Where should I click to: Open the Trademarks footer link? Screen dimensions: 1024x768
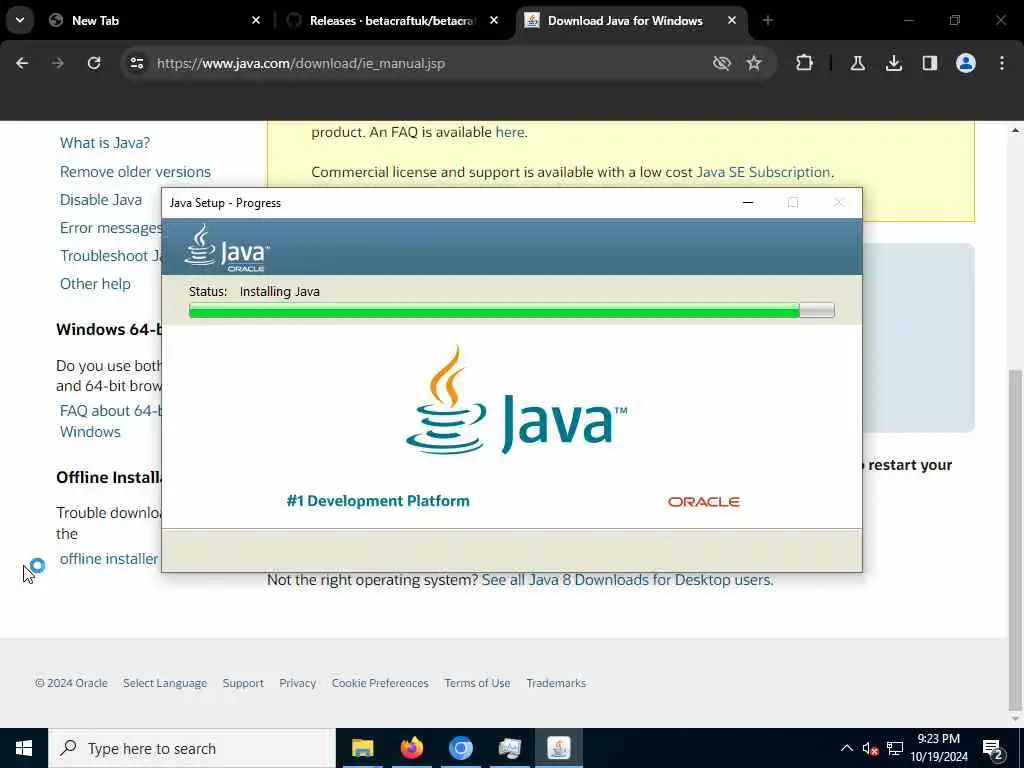pos(556,683)
